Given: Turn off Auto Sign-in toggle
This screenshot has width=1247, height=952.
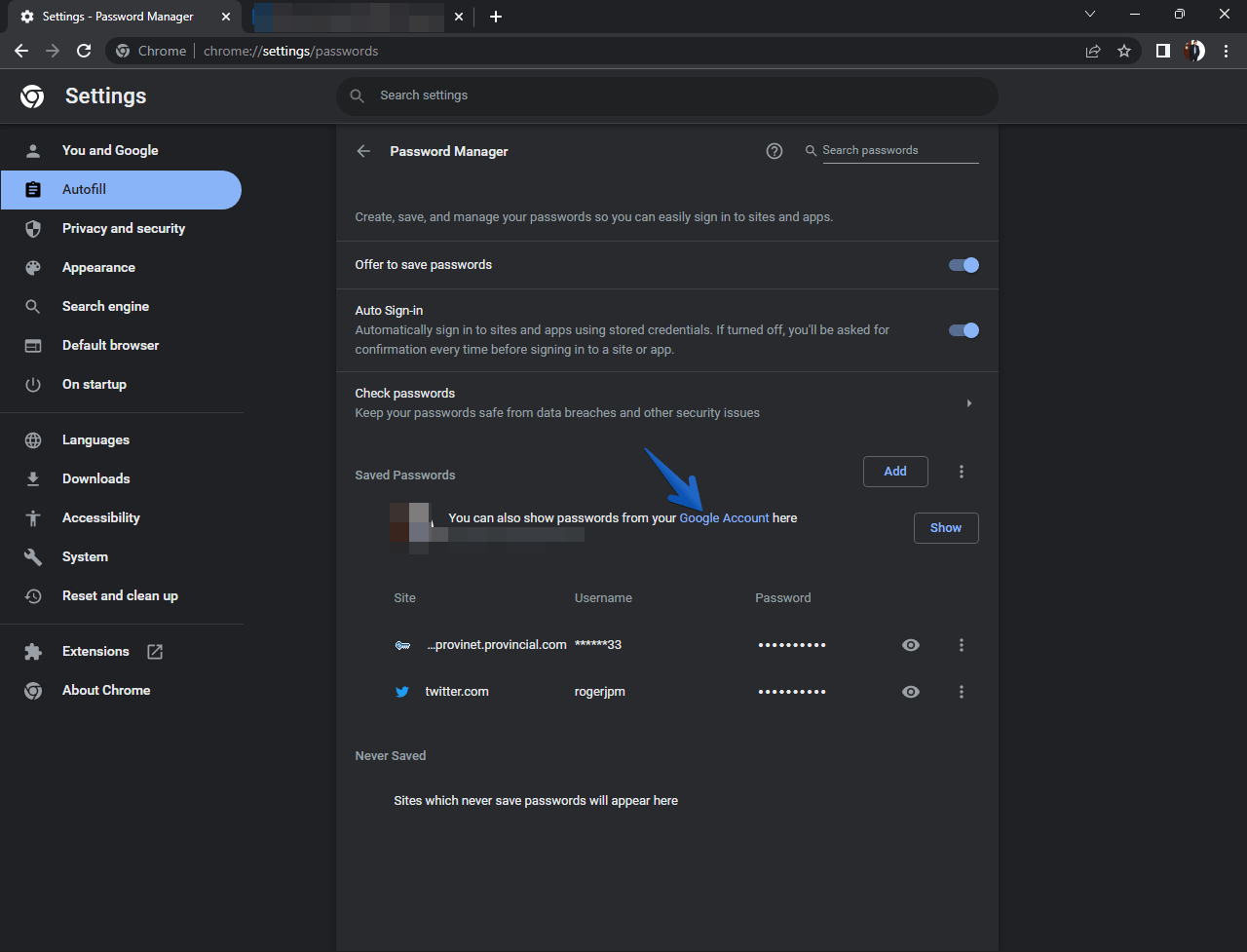Looking at the screenshot, I should [x=964, y=330].
